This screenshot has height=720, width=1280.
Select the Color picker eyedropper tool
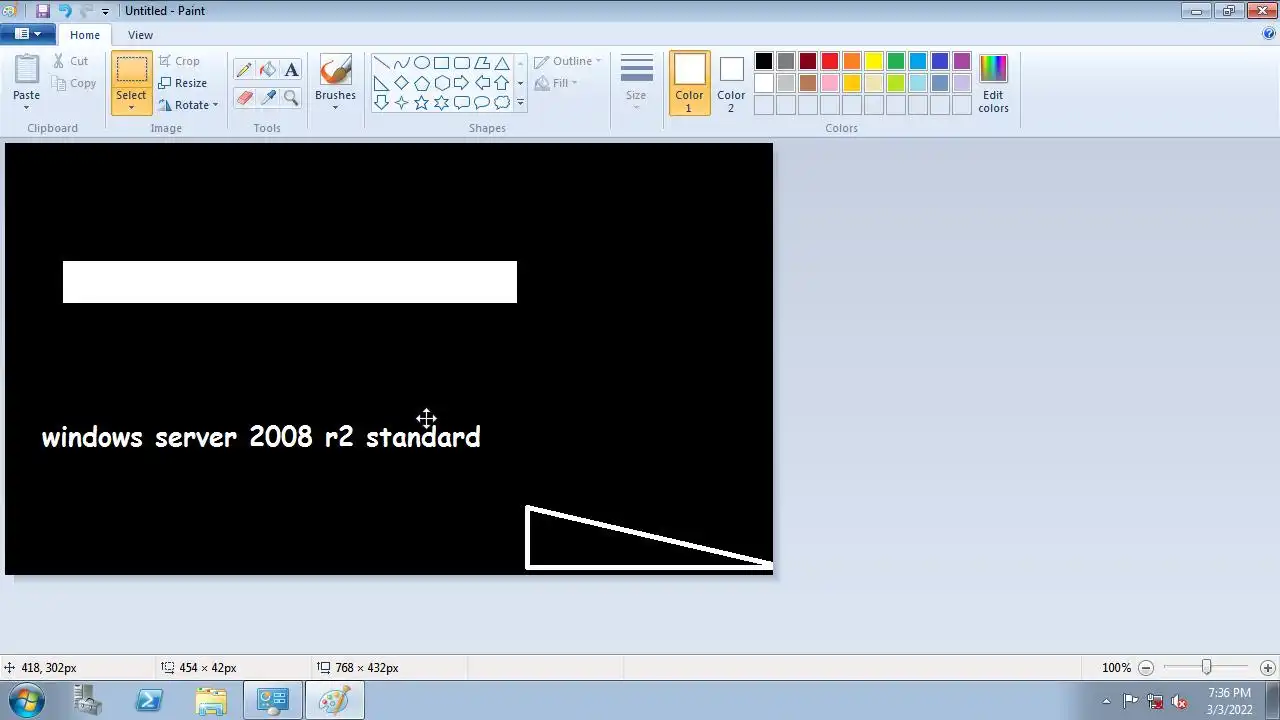point(268,97)
